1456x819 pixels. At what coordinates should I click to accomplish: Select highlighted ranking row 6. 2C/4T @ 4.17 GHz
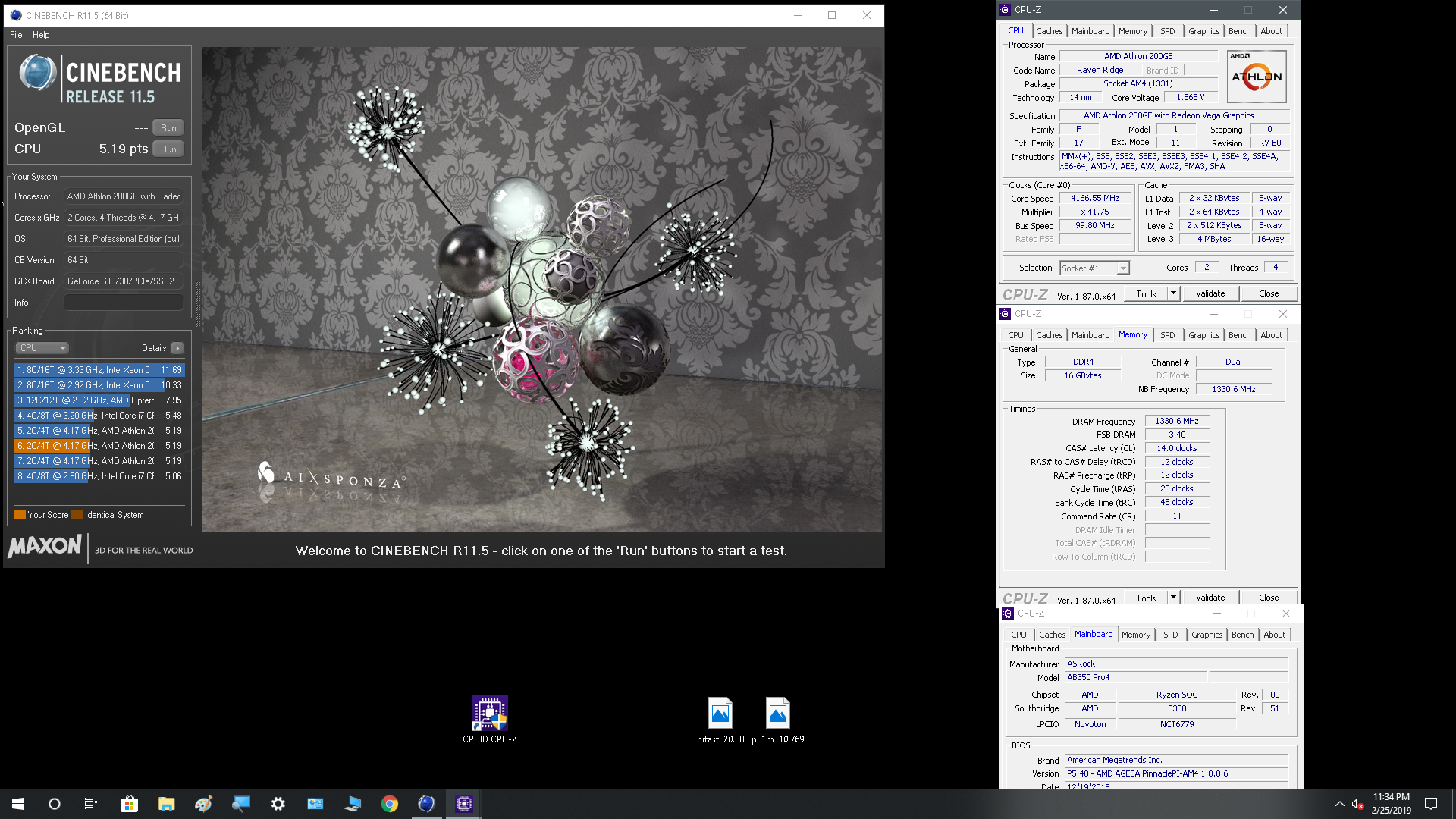(x=99, y=446)
